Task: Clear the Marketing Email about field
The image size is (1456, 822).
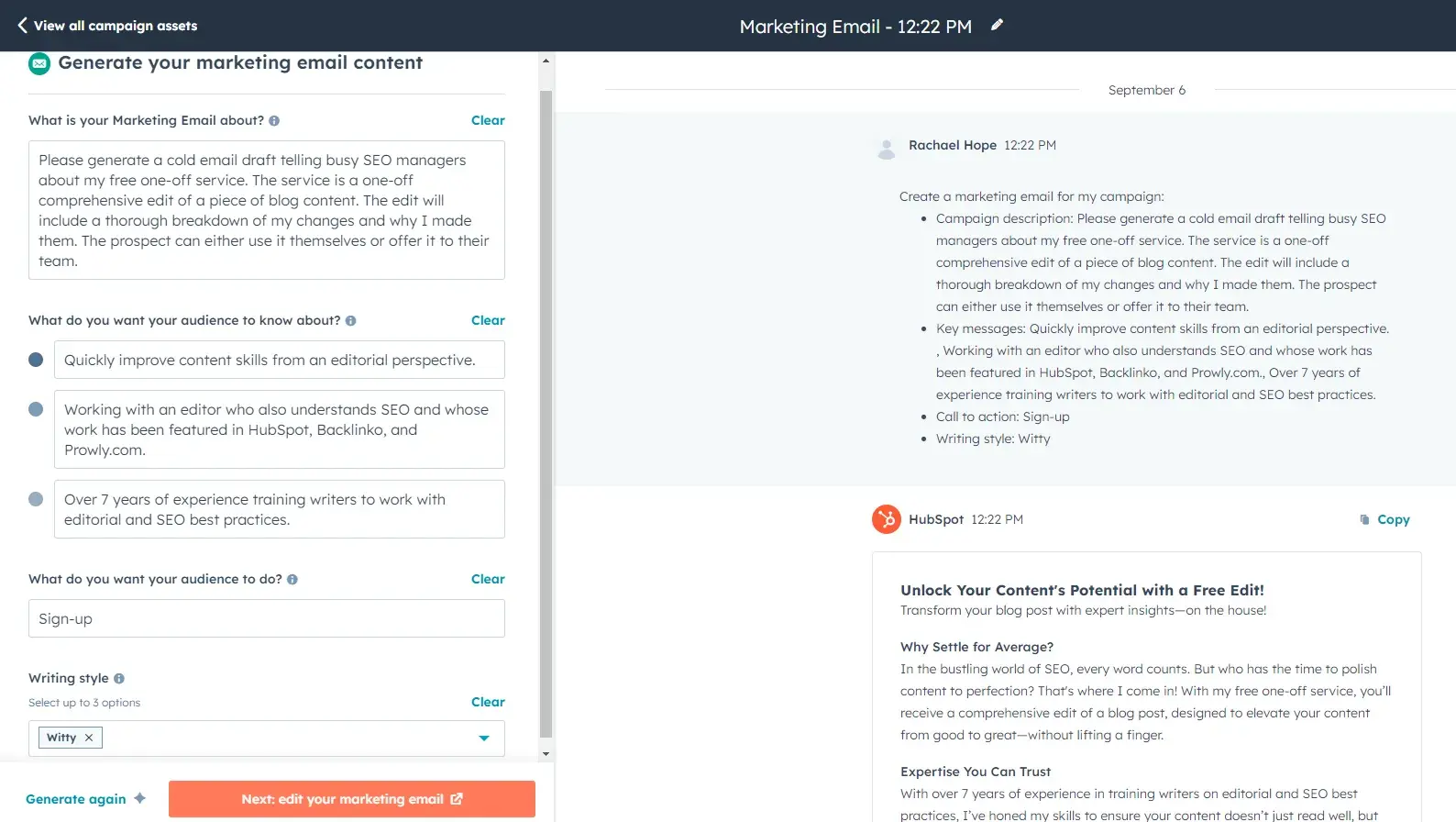Action: pyautogui.click(x=487, y=120)
